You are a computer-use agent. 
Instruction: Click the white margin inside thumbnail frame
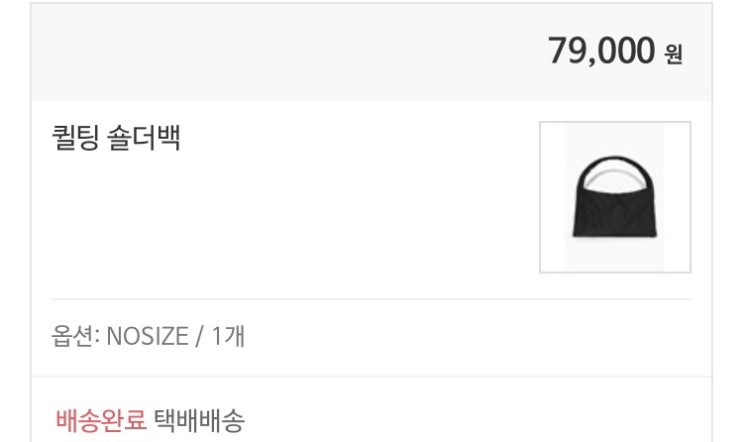(552, 197)
